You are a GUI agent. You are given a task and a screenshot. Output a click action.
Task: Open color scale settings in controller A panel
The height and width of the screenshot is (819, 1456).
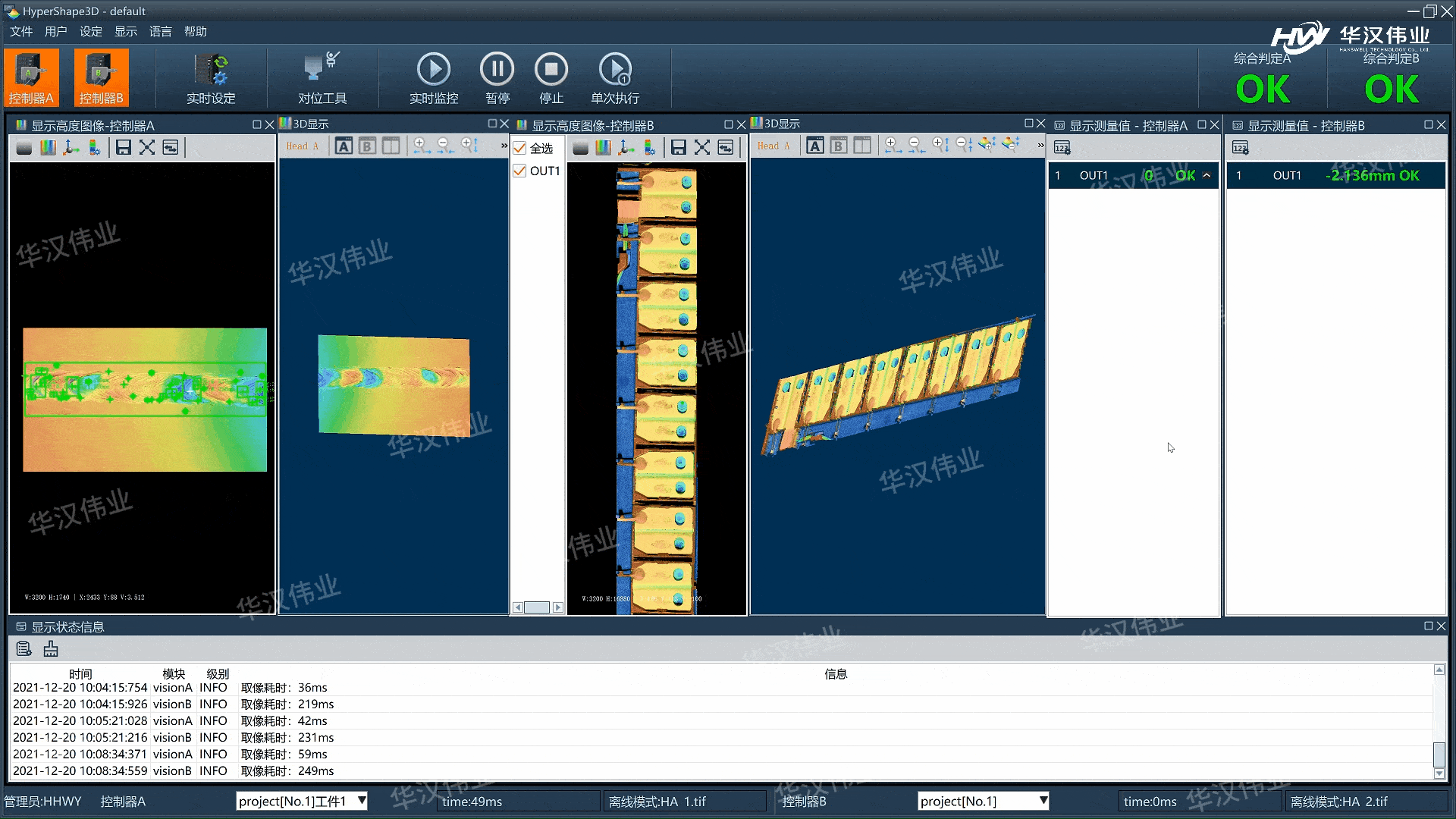pyautogui.click(x=95, y=147)
